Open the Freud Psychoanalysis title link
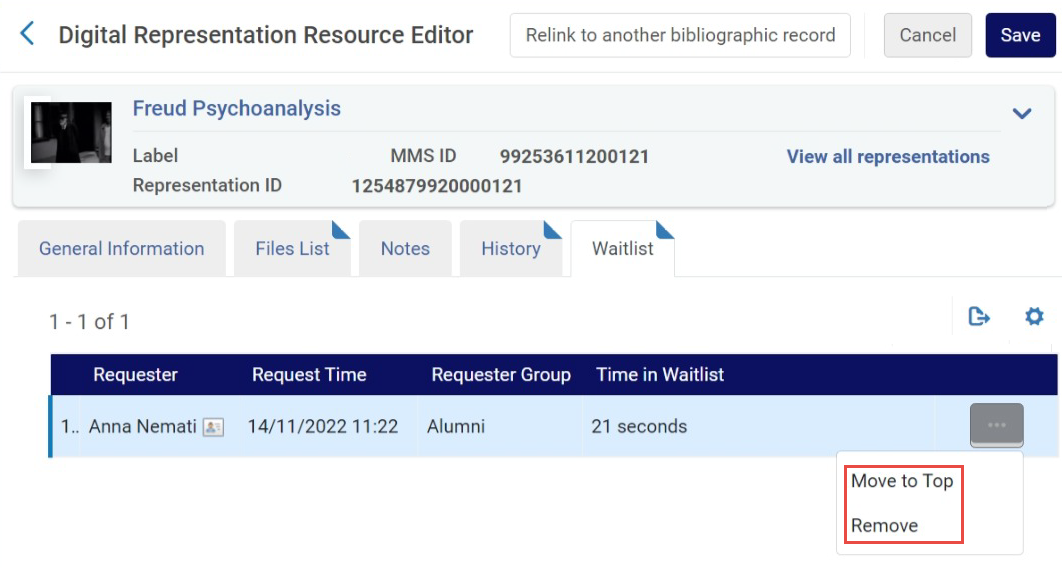The width and height of the screenshot is (1062, 568). [236, 108]
